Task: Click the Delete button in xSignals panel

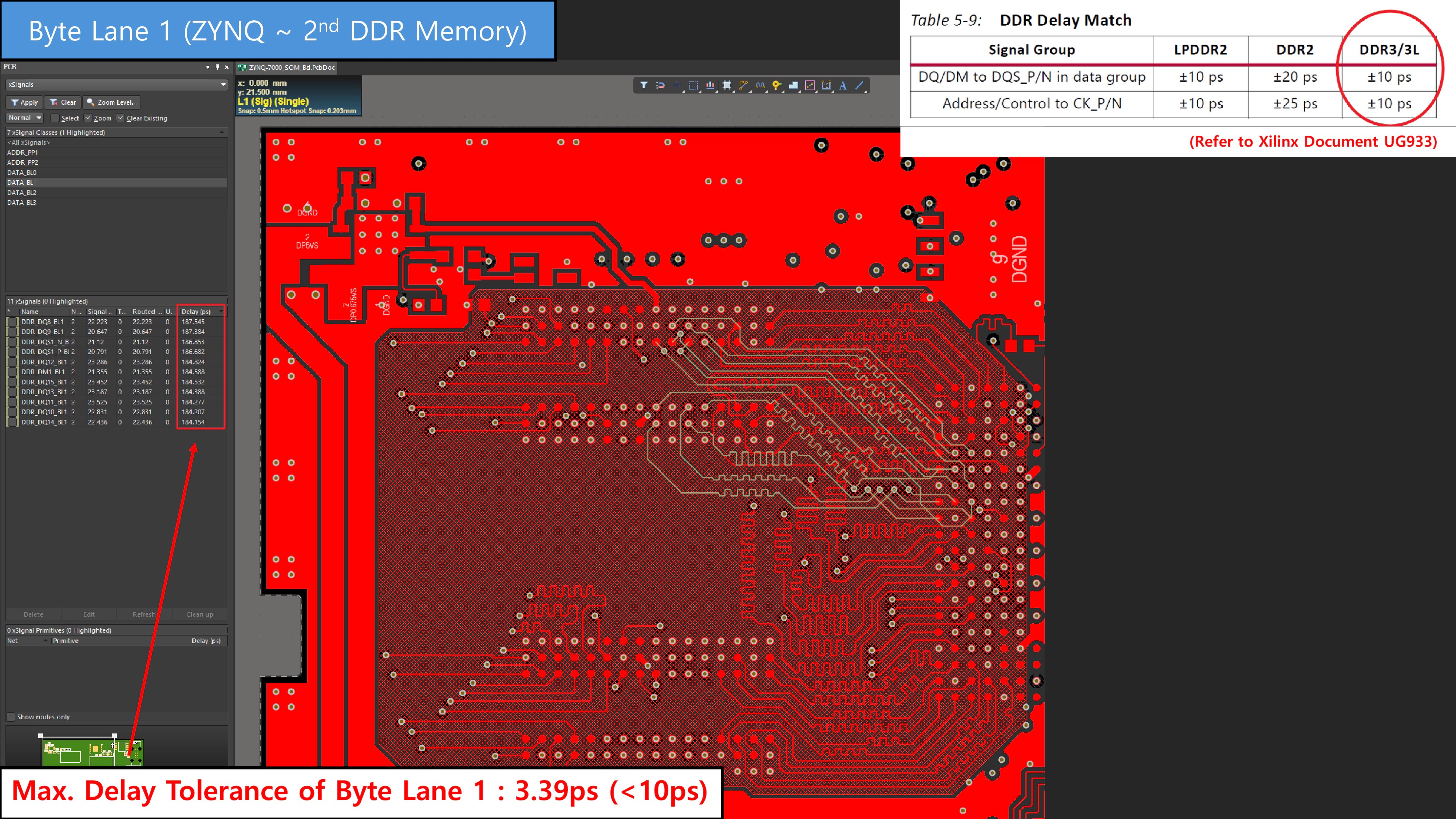Action: (x=33, y=614)
